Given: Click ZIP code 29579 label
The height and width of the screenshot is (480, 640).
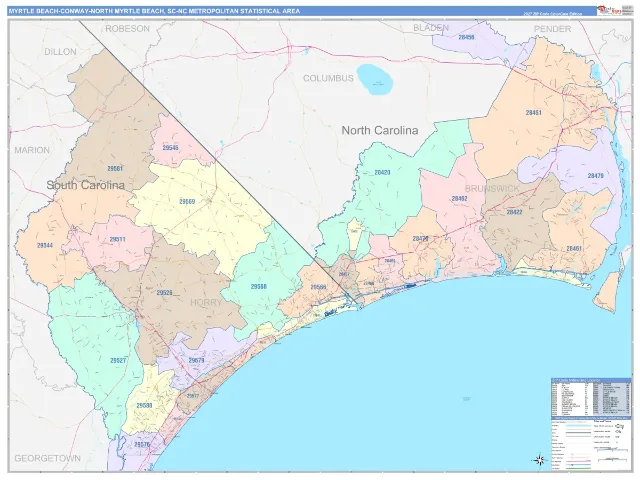Looking at the screenshot, I should click(x=196, y=361).
